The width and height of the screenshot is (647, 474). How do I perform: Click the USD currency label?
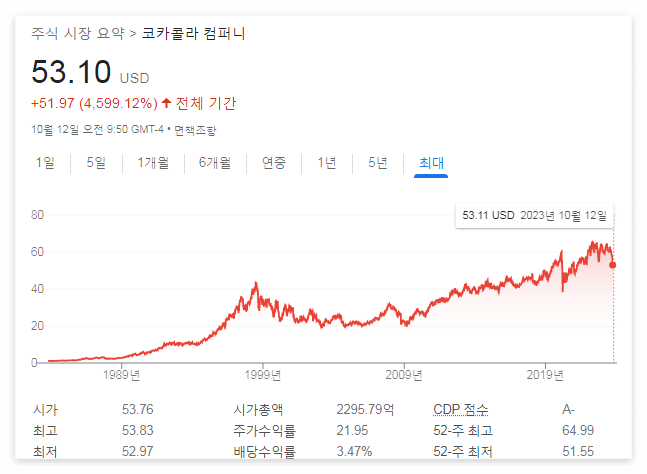135,78
